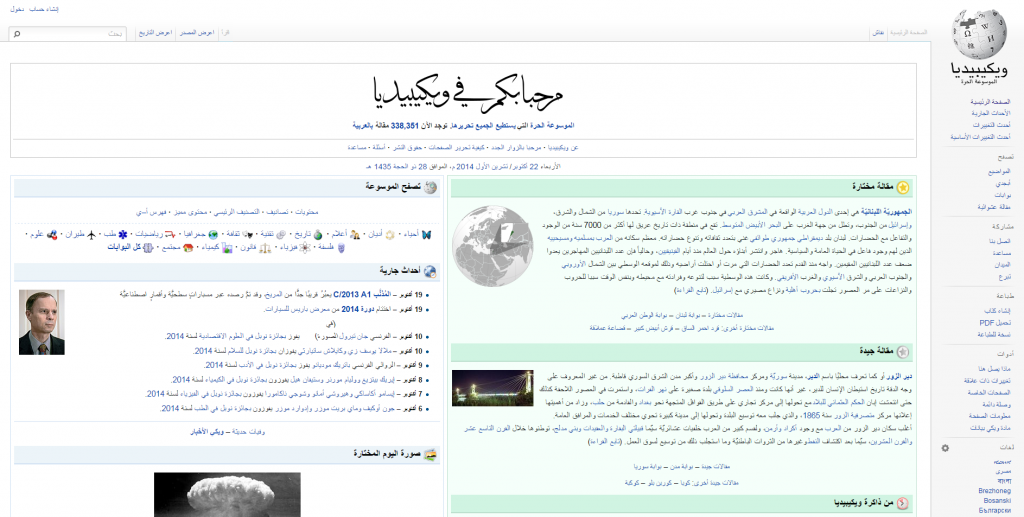This screenshot has height=517, width=1024.
Task: Open the Geography portal globe icon
Action: (x=213, y=234)
